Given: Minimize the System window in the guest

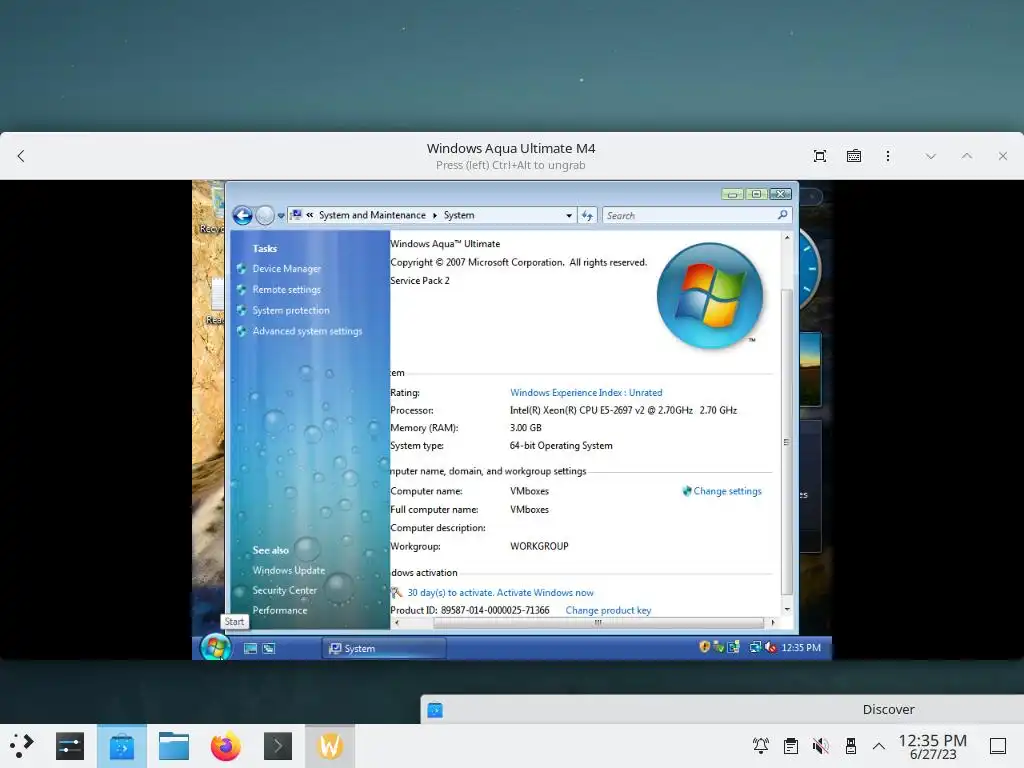Looking at the screenshot, I should pos(732,194).
